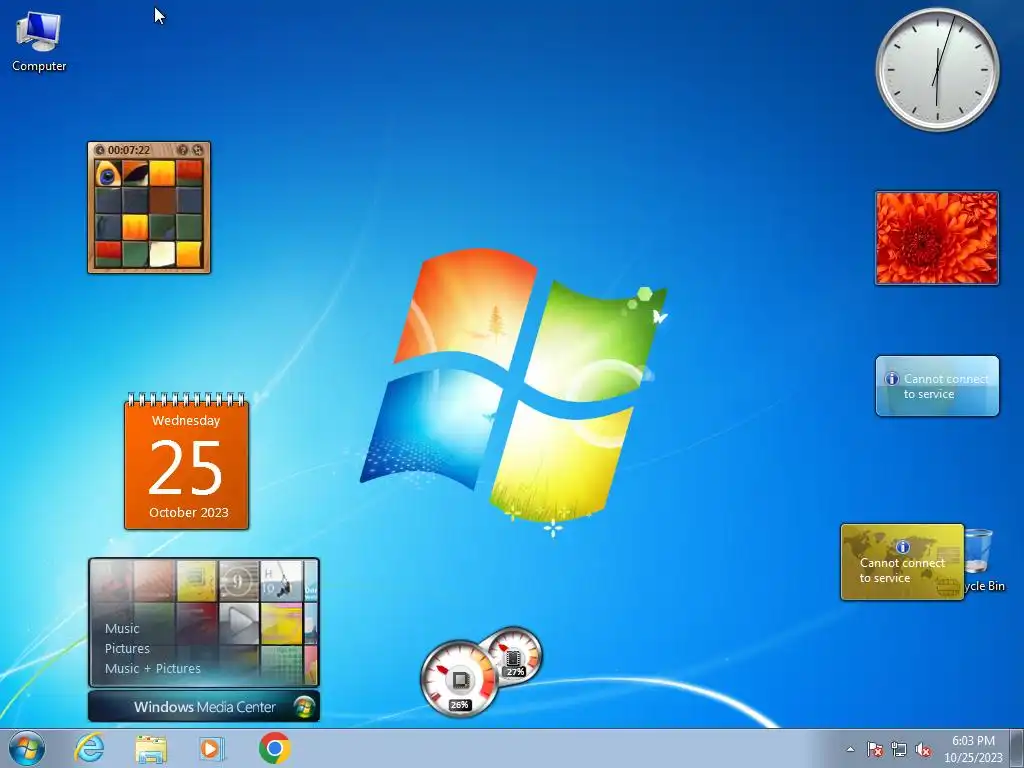Open Windows Explorer from the taskbar
This screenshot has height=768, width=1024.
[151, 748]
